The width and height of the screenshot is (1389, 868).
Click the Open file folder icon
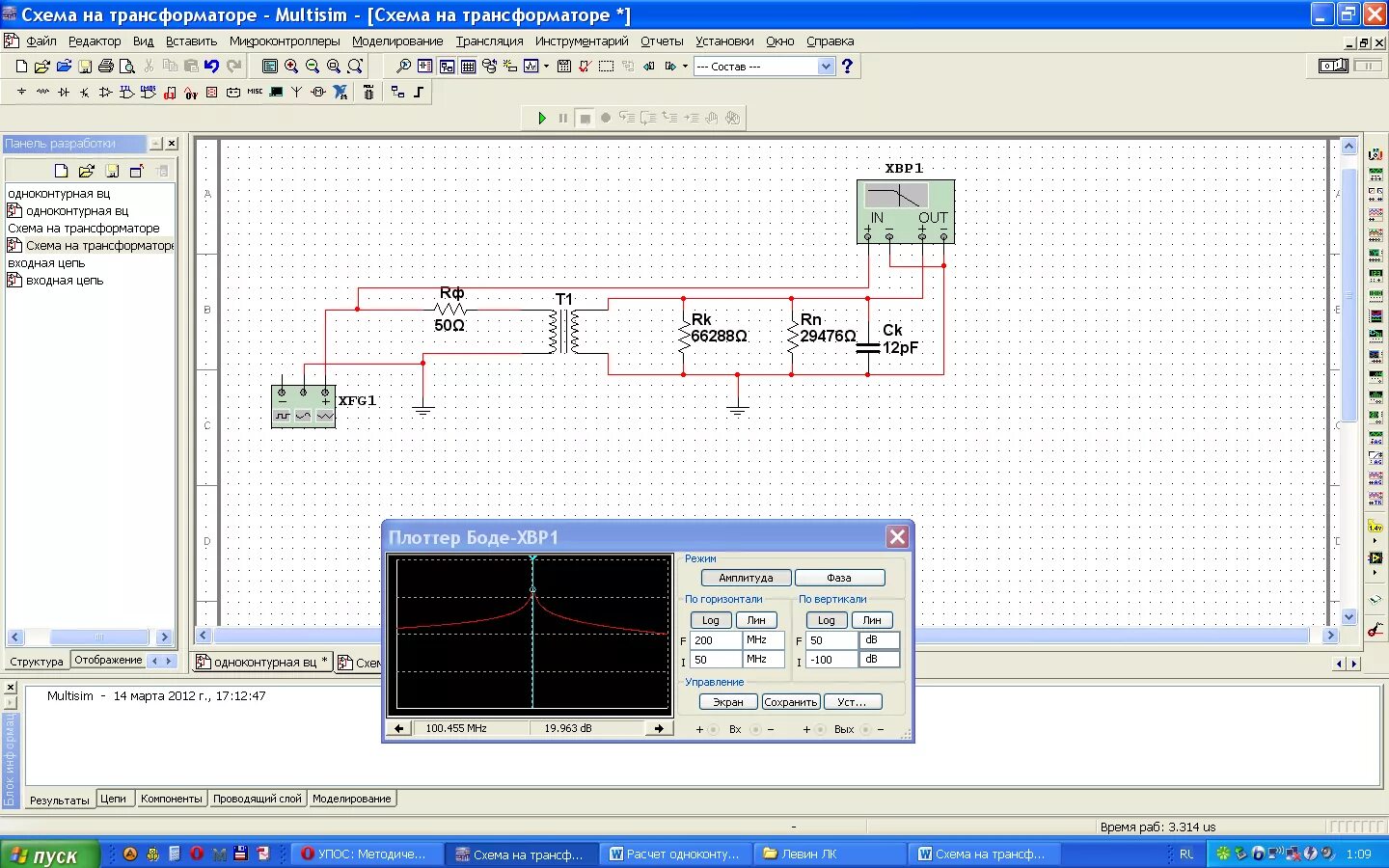click(x=42, y=67)
